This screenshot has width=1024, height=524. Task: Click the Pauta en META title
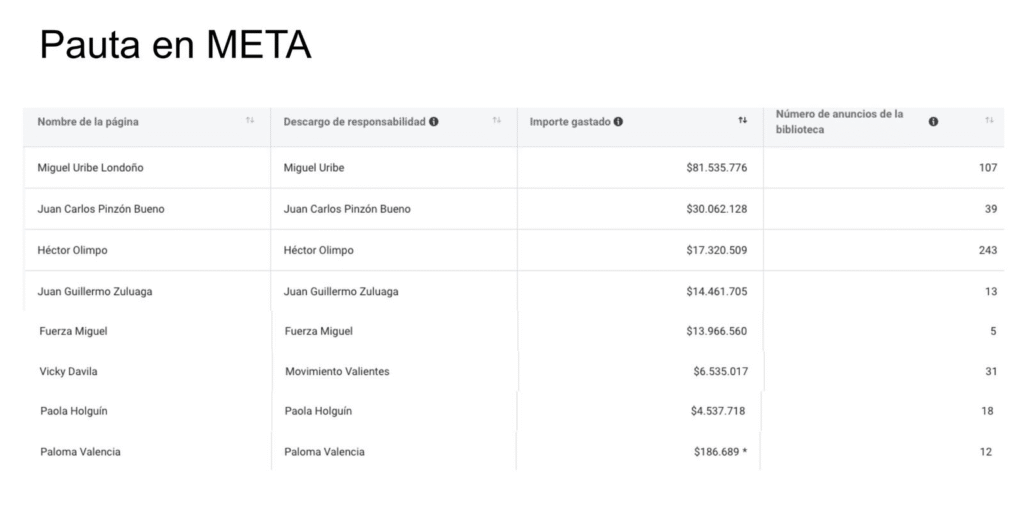coord(175,46)
